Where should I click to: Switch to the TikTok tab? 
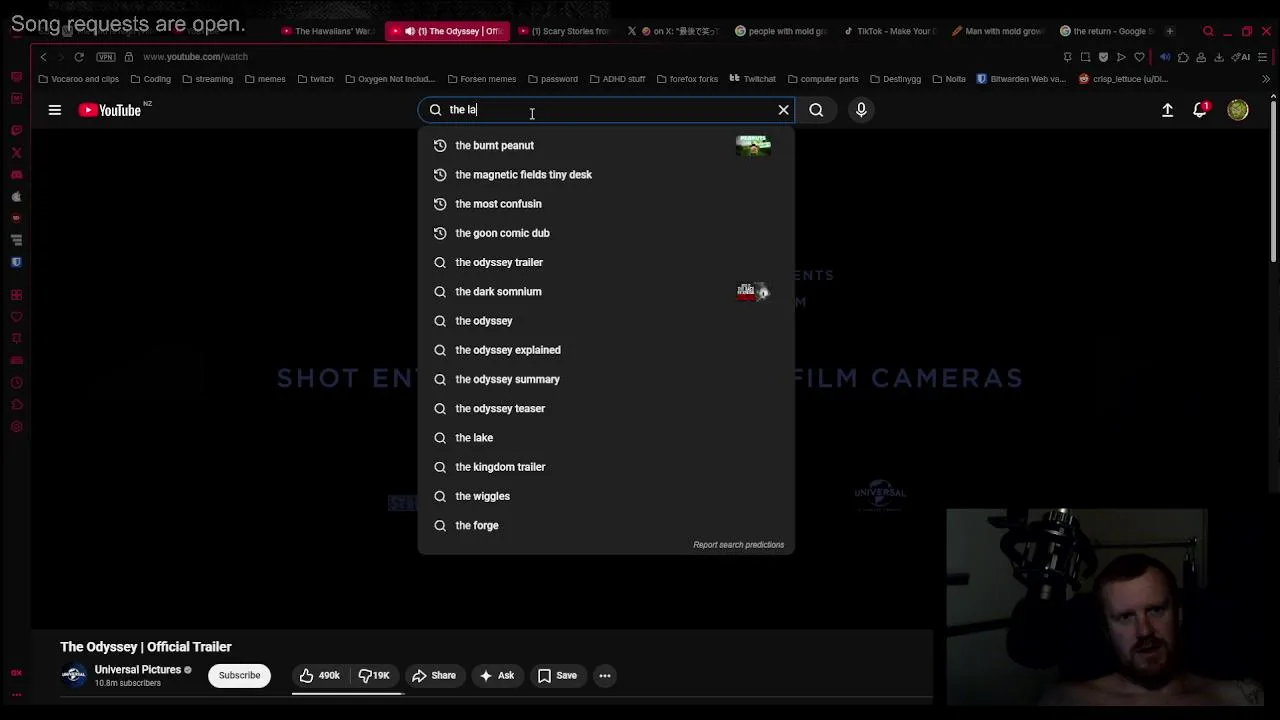889,31
